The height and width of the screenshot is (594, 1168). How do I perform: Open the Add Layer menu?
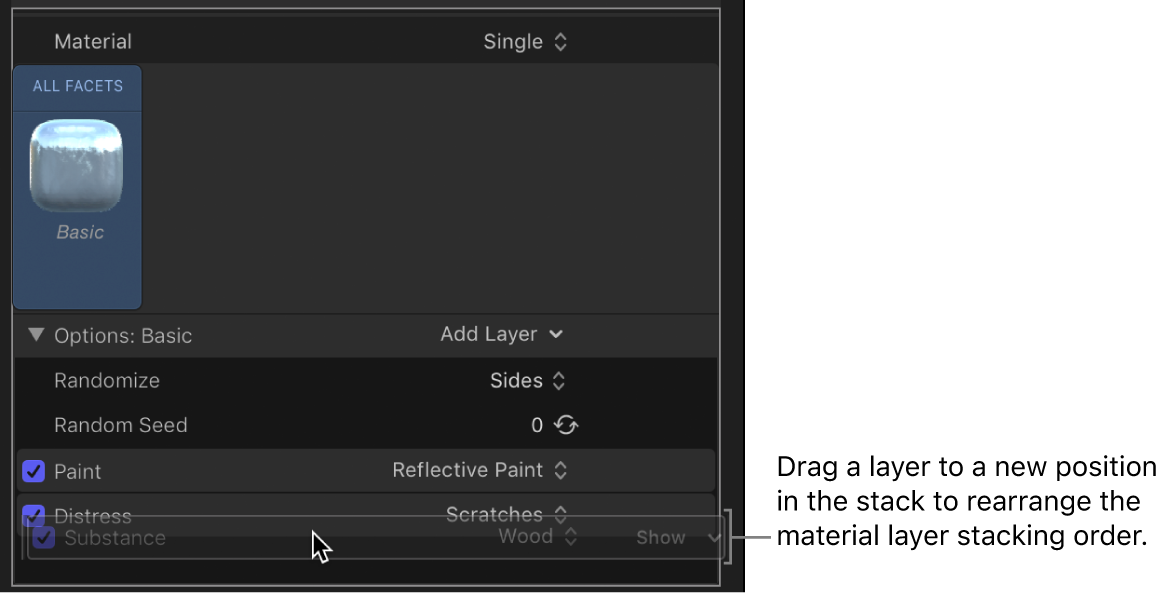pos(489,334)
